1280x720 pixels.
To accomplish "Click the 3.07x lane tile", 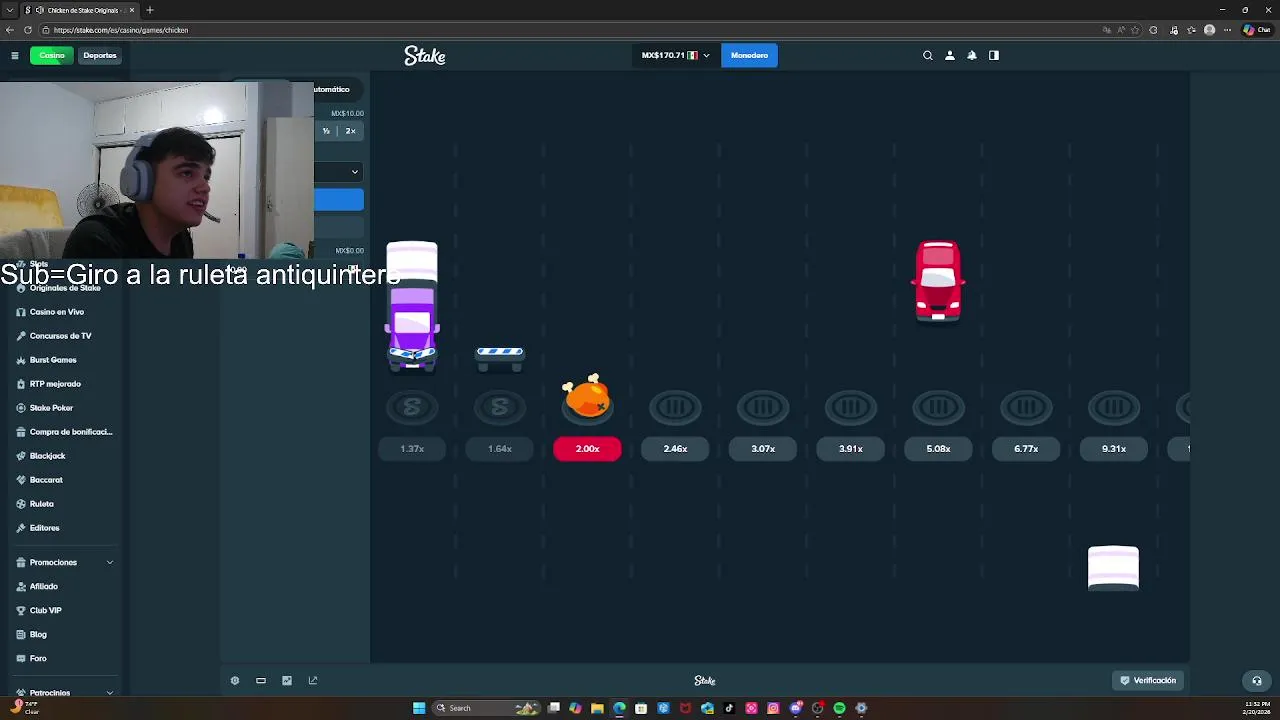I will [763, 449].
